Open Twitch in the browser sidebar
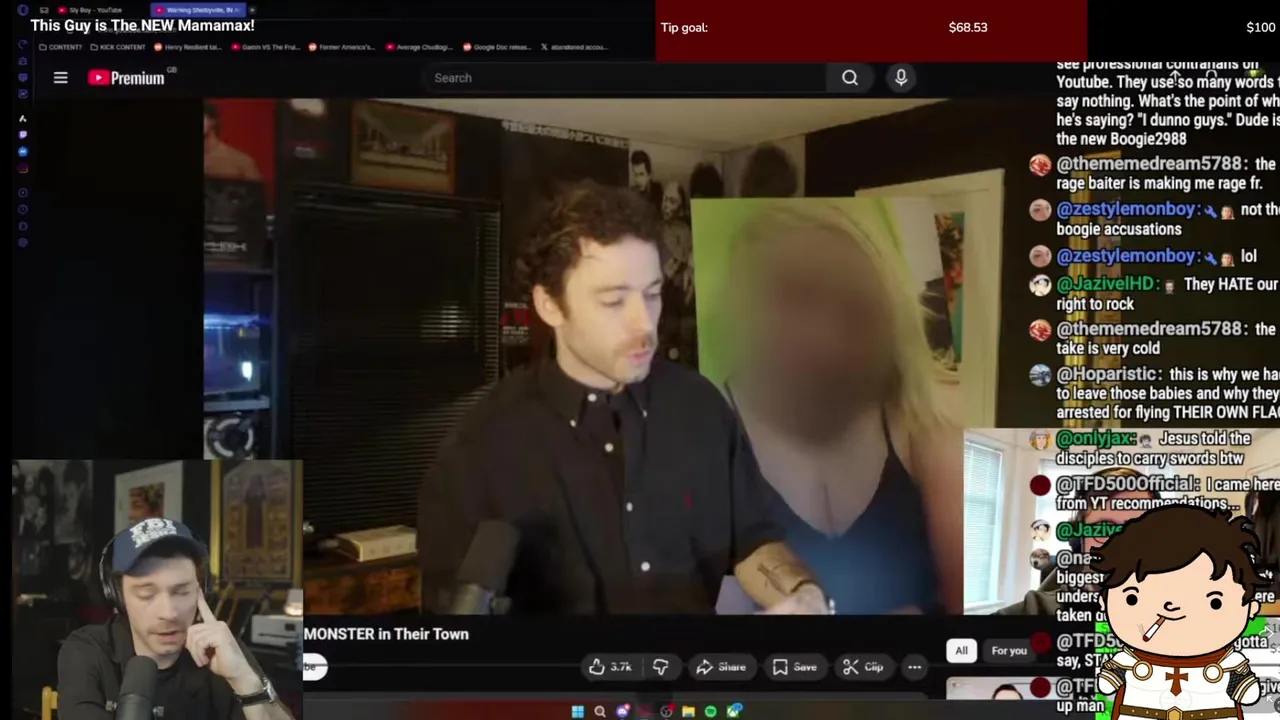The width and height of the screenshot is (1280, 720). click(x=22, y=134)
